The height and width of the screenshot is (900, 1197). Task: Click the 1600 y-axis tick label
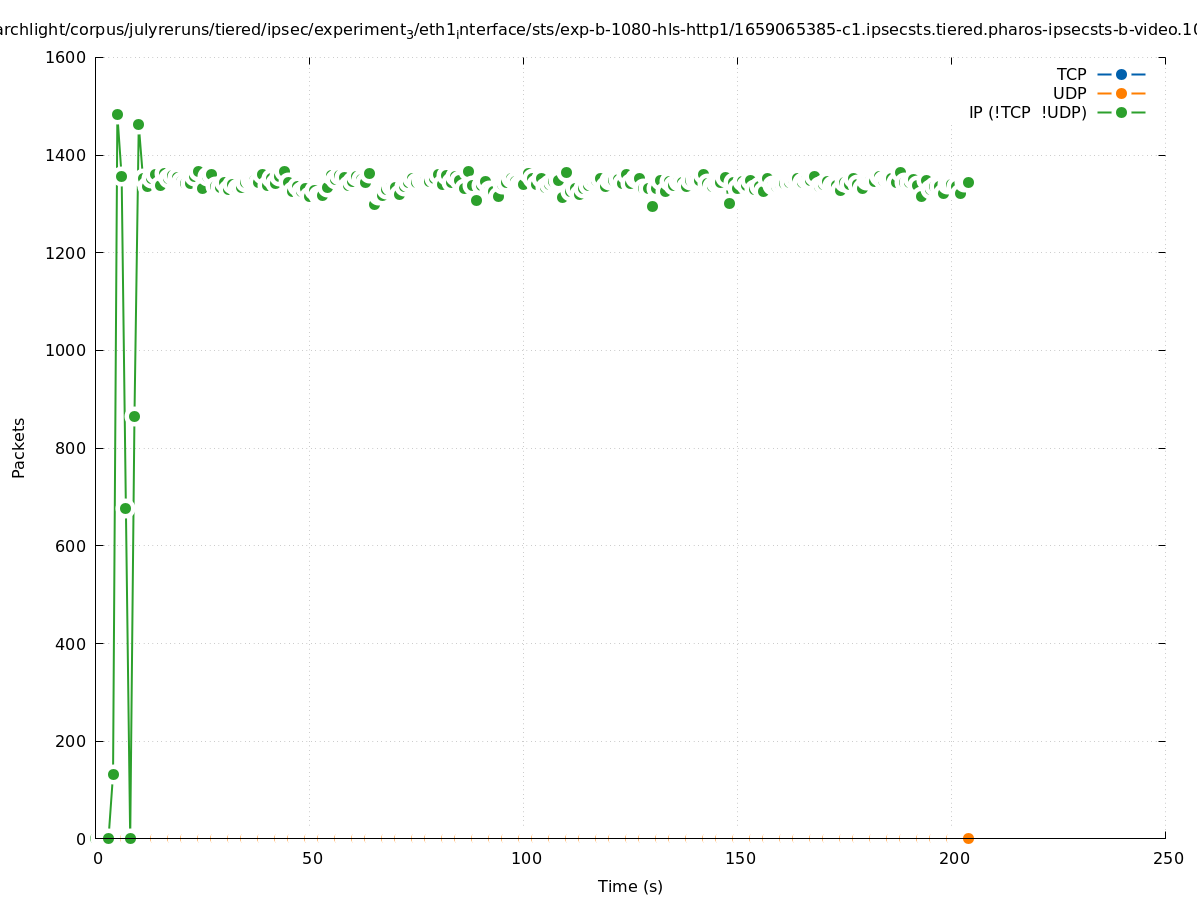(x=65, y=57)
